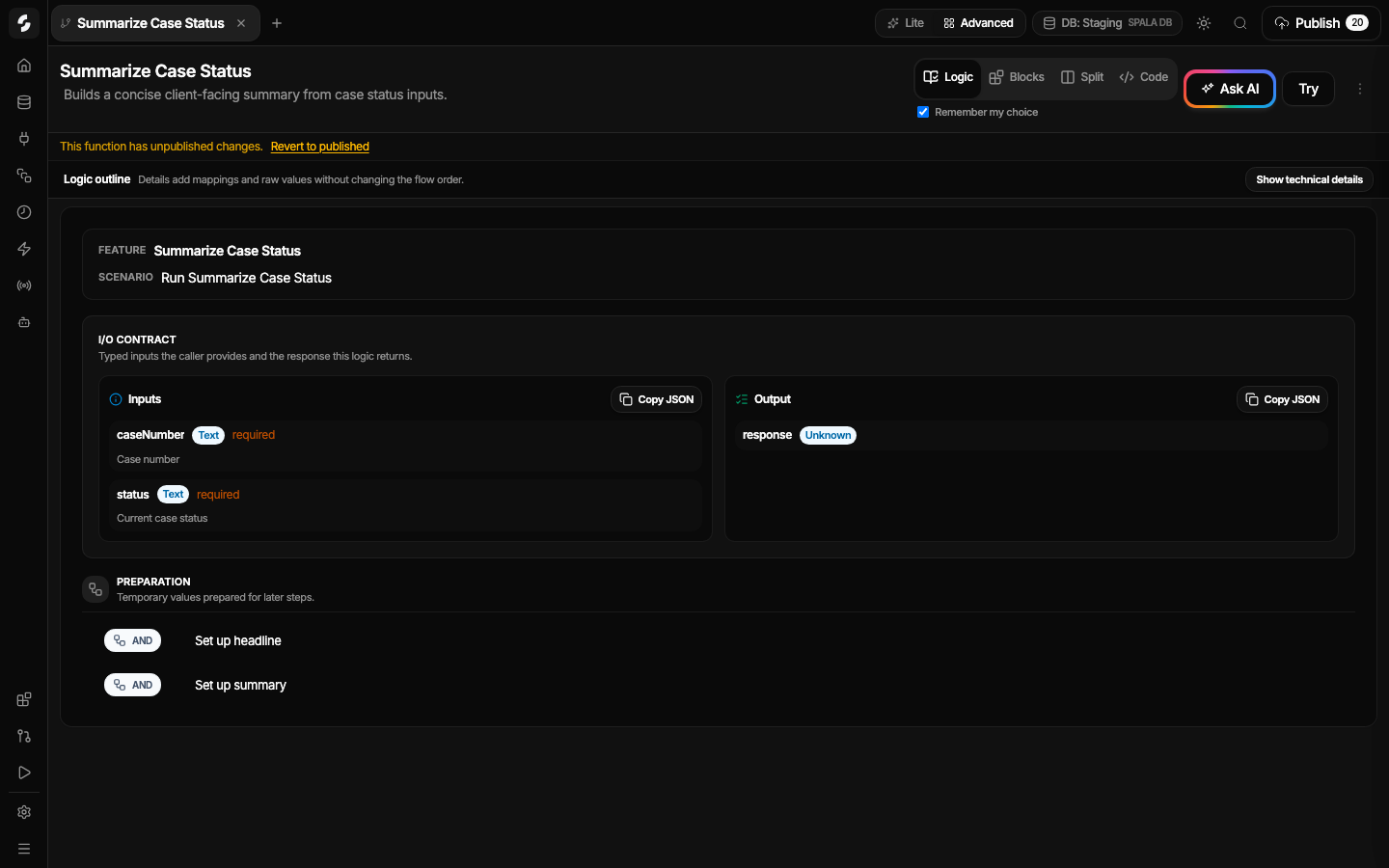Viewport: 1389px width, 868px height.
Task: Switch to the Split view tab
Action: (1082, 77)
